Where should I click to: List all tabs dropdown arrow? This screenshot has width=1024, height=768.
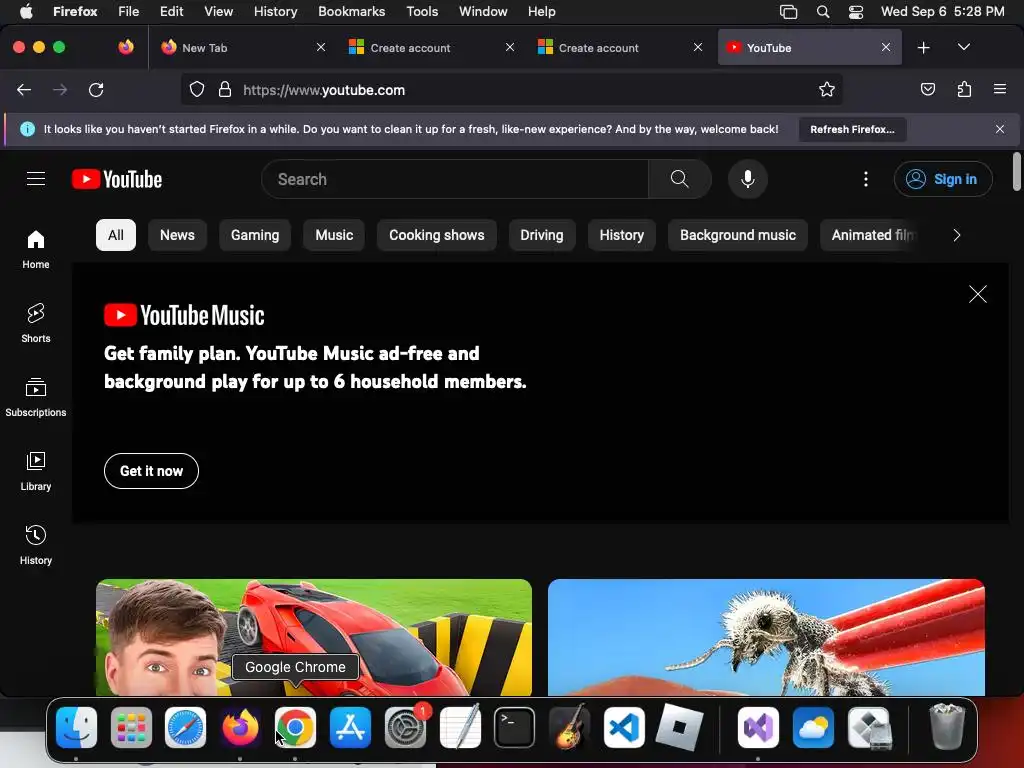coord(963,48)
